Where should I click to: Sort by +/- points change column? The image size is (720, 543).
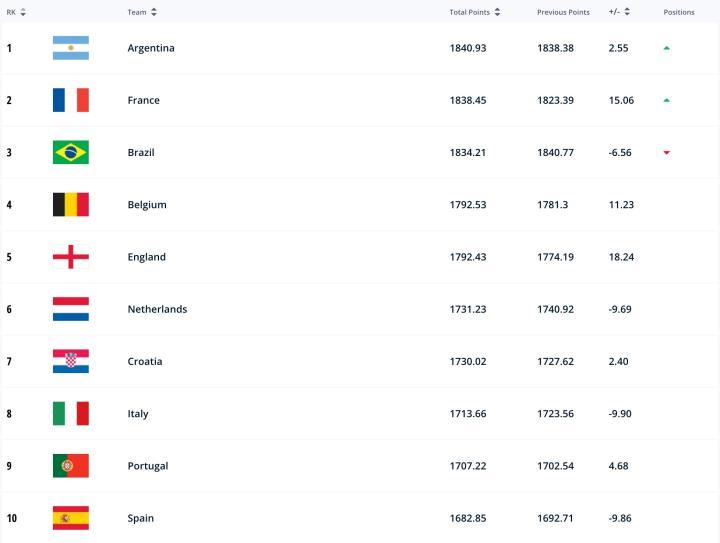619,12
